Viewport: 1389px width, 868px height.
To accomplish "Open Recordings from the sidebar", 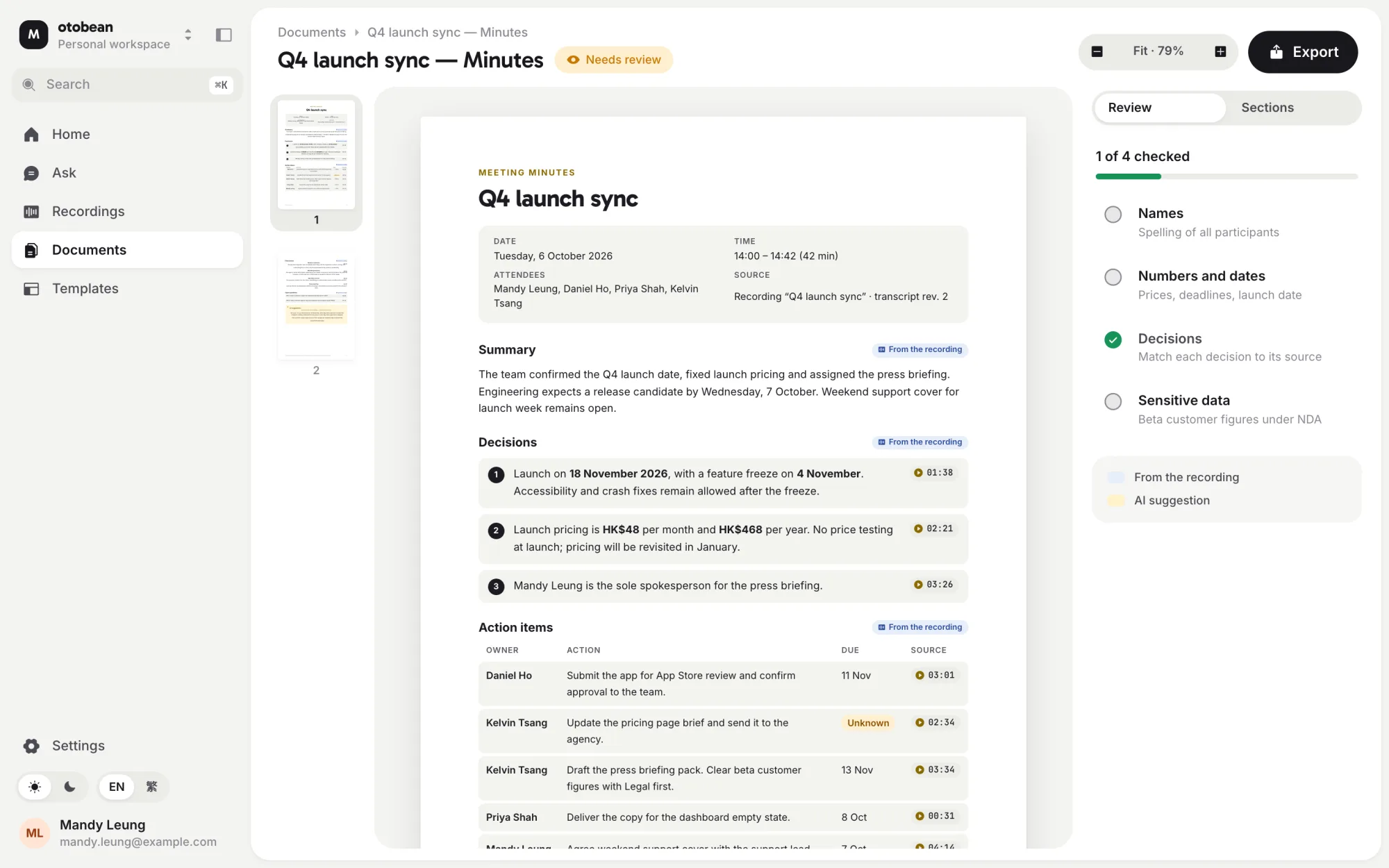I will point(128,212).
